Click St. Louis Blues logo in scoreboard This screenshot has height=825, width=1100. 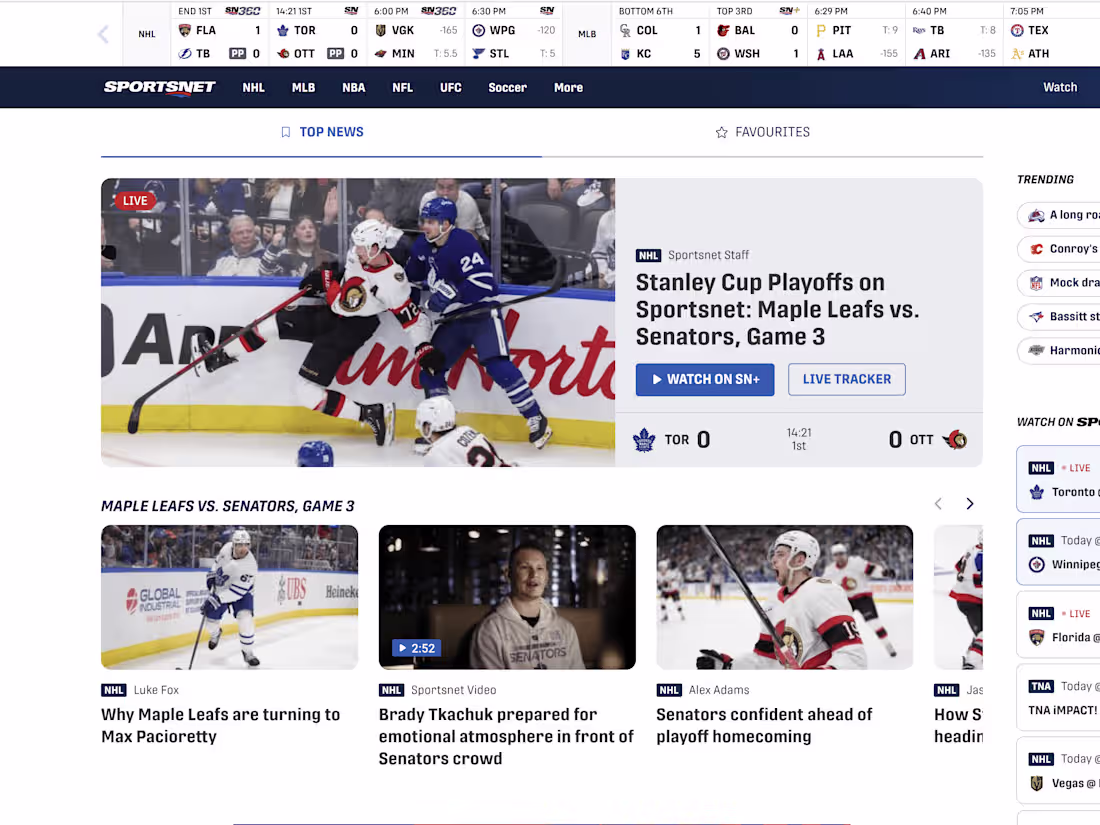[479, 53]
